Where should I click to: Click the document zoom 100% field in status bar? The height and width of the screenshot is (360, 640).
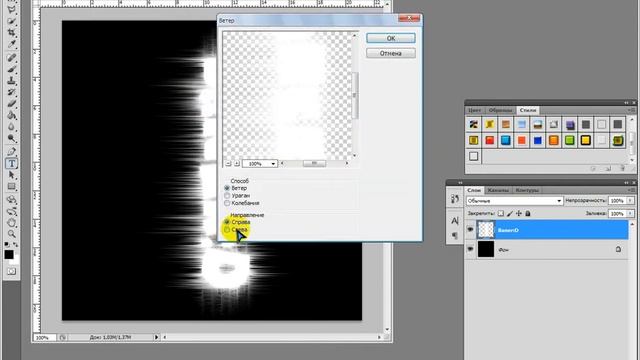44,338
